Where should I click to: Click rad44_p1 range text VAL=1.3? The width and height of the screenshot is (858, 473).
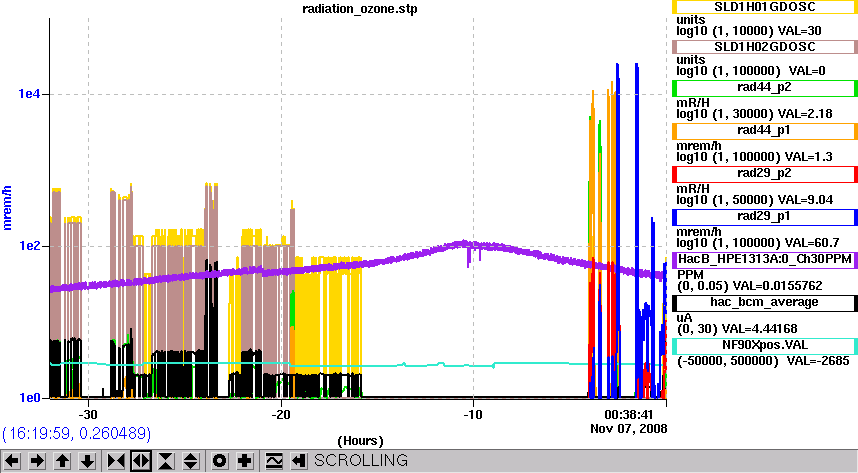click(x=755, y=157)
